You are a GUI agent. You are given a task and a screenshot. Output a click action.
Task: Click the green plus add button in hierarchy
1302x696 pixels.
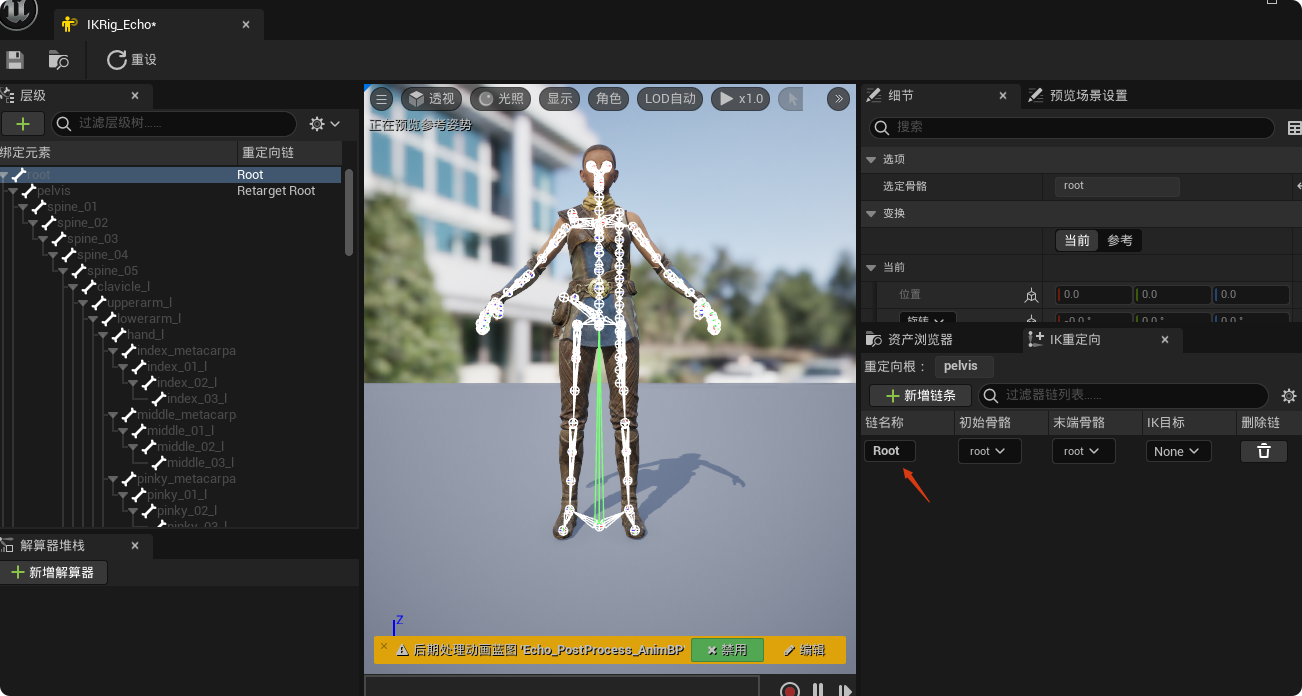[23, 124]
